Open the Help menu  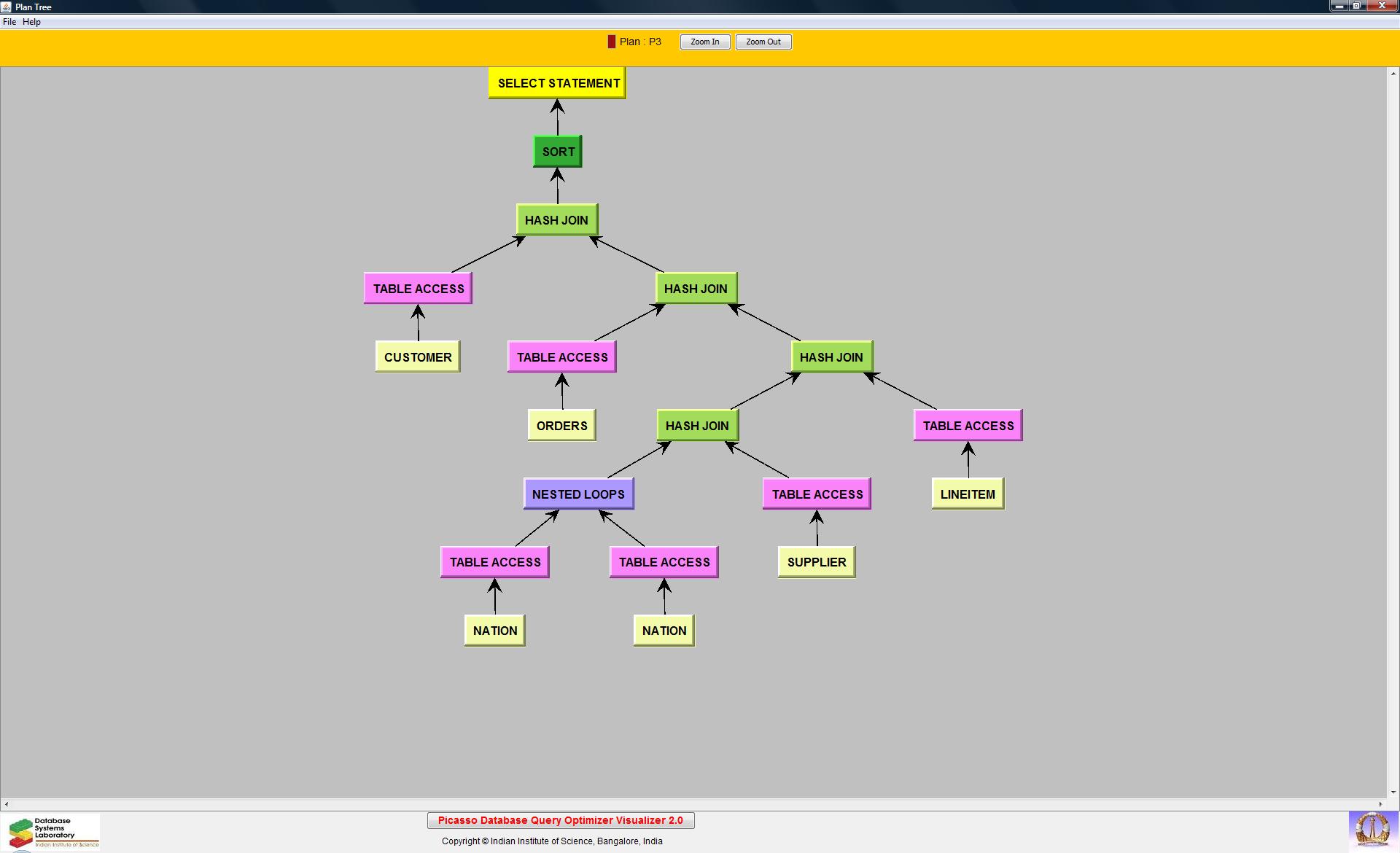[31, 22]
